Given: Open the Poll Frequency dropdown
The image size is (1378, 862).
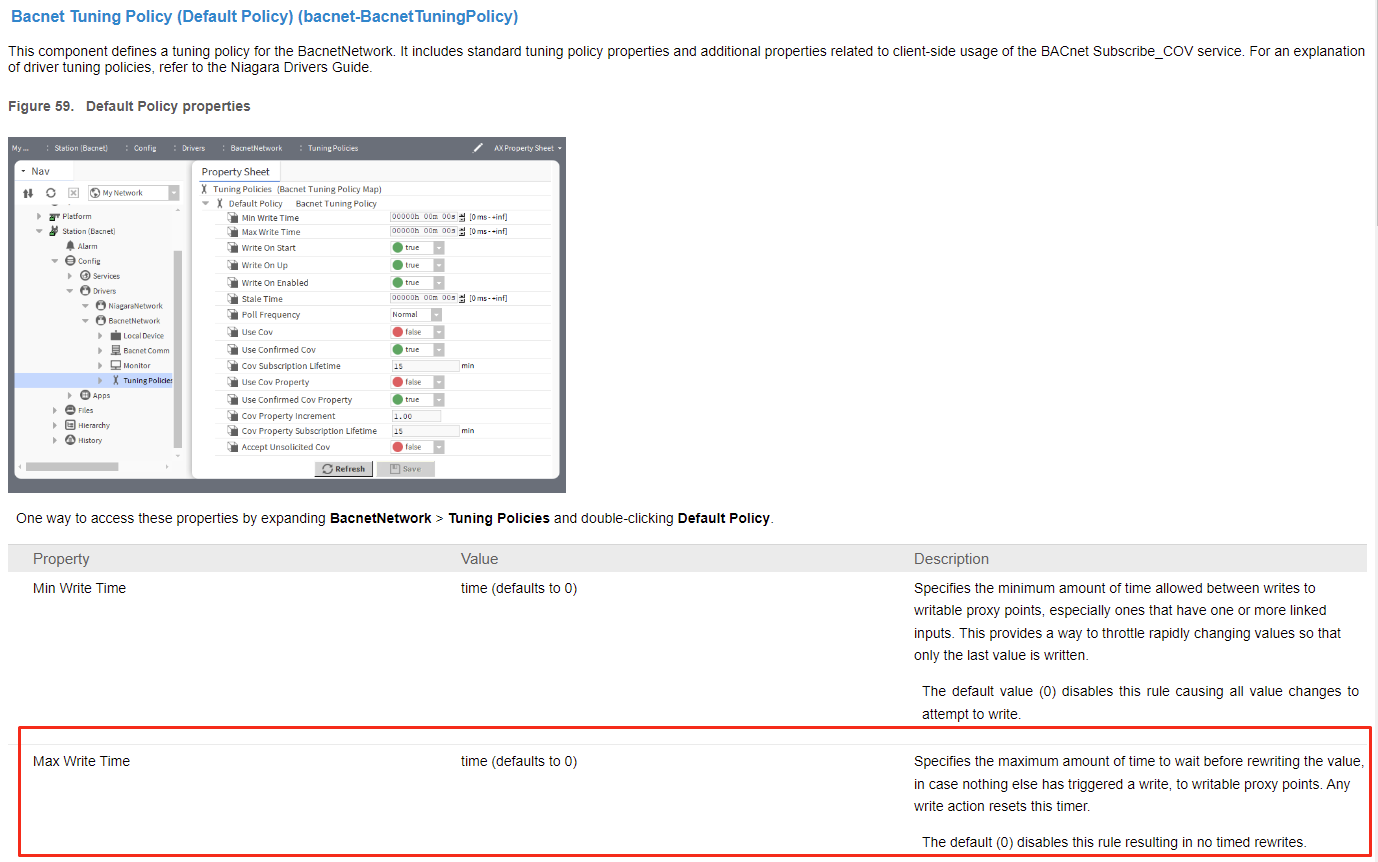Looking at the screenshot, I should (x=415, y=315).
